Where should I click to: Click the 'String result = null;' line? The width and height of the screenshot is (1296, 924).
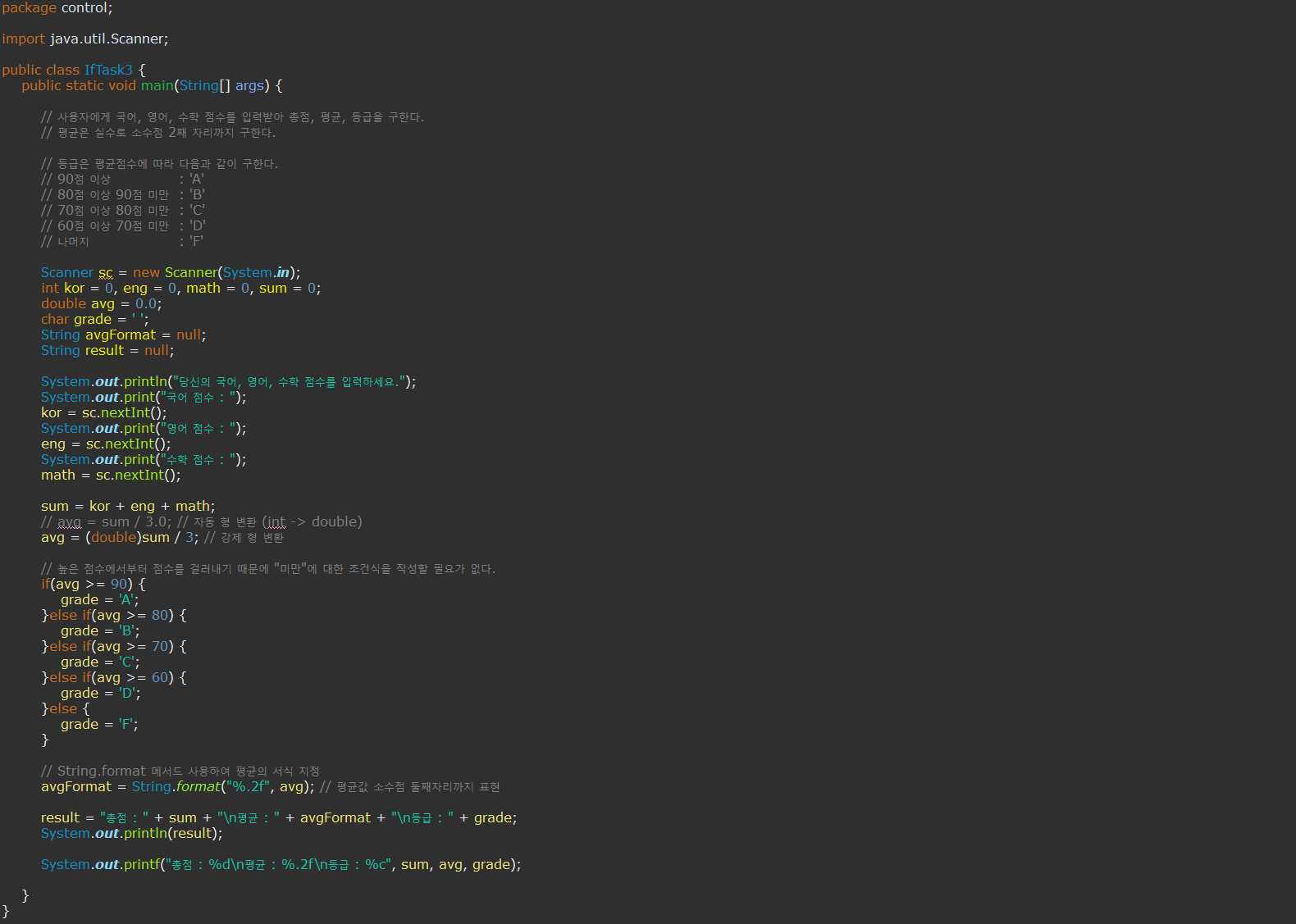click(107, 351)
